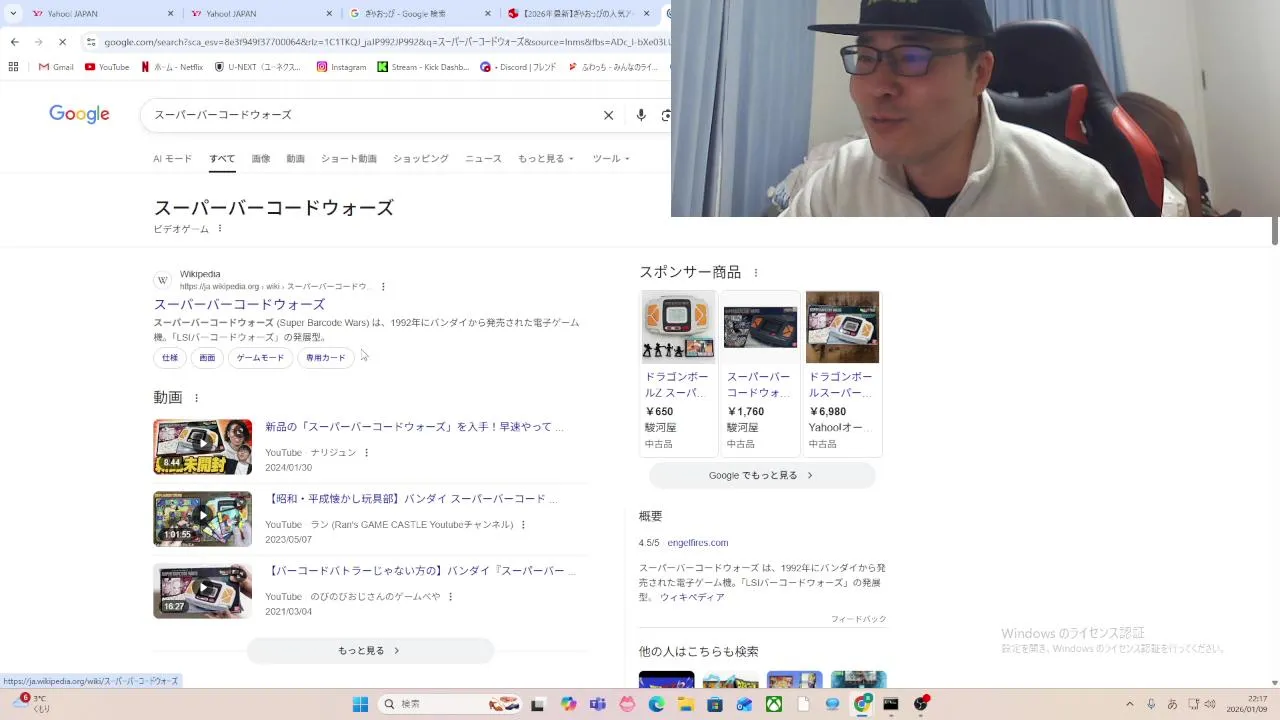The width and height of the screenshot is (1280, 720).
Task: Open the Instagram bookmark
Action: click(341, 67)
